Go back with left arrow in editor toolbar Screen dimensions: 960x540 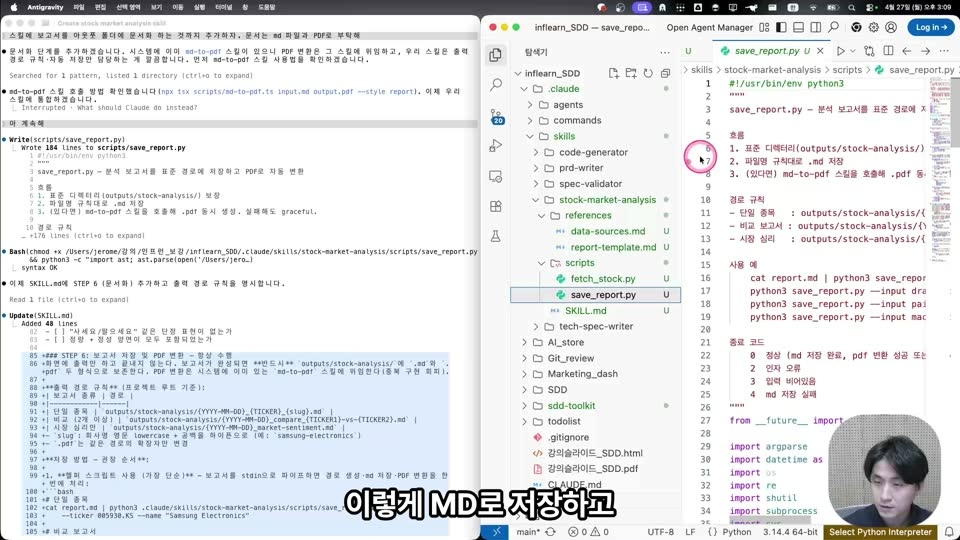[907, 51]
